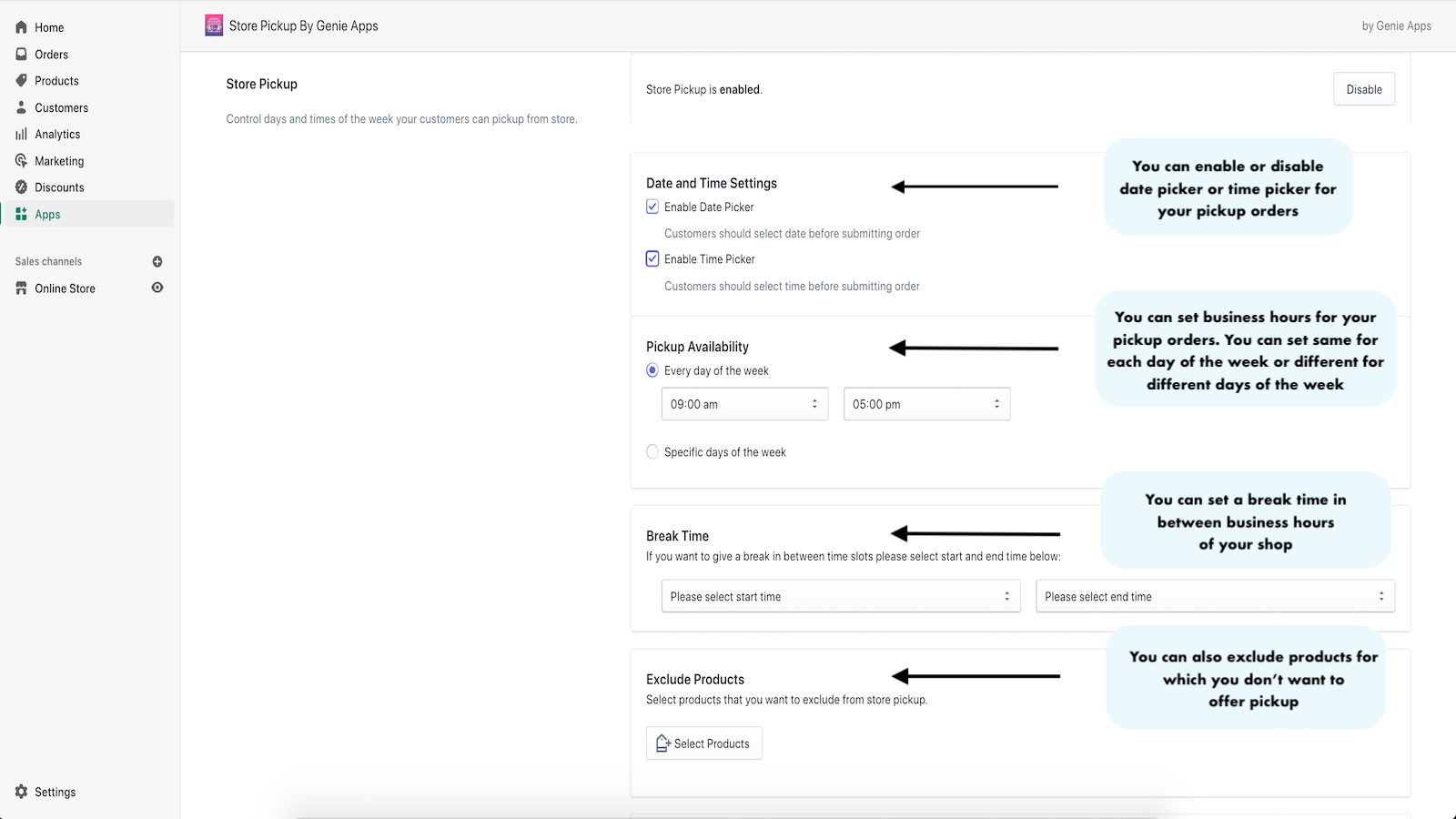Viewport: 1456px width, 819px height.
Task: View Online Store using eye icon
Action: click(x=157, y=288)
